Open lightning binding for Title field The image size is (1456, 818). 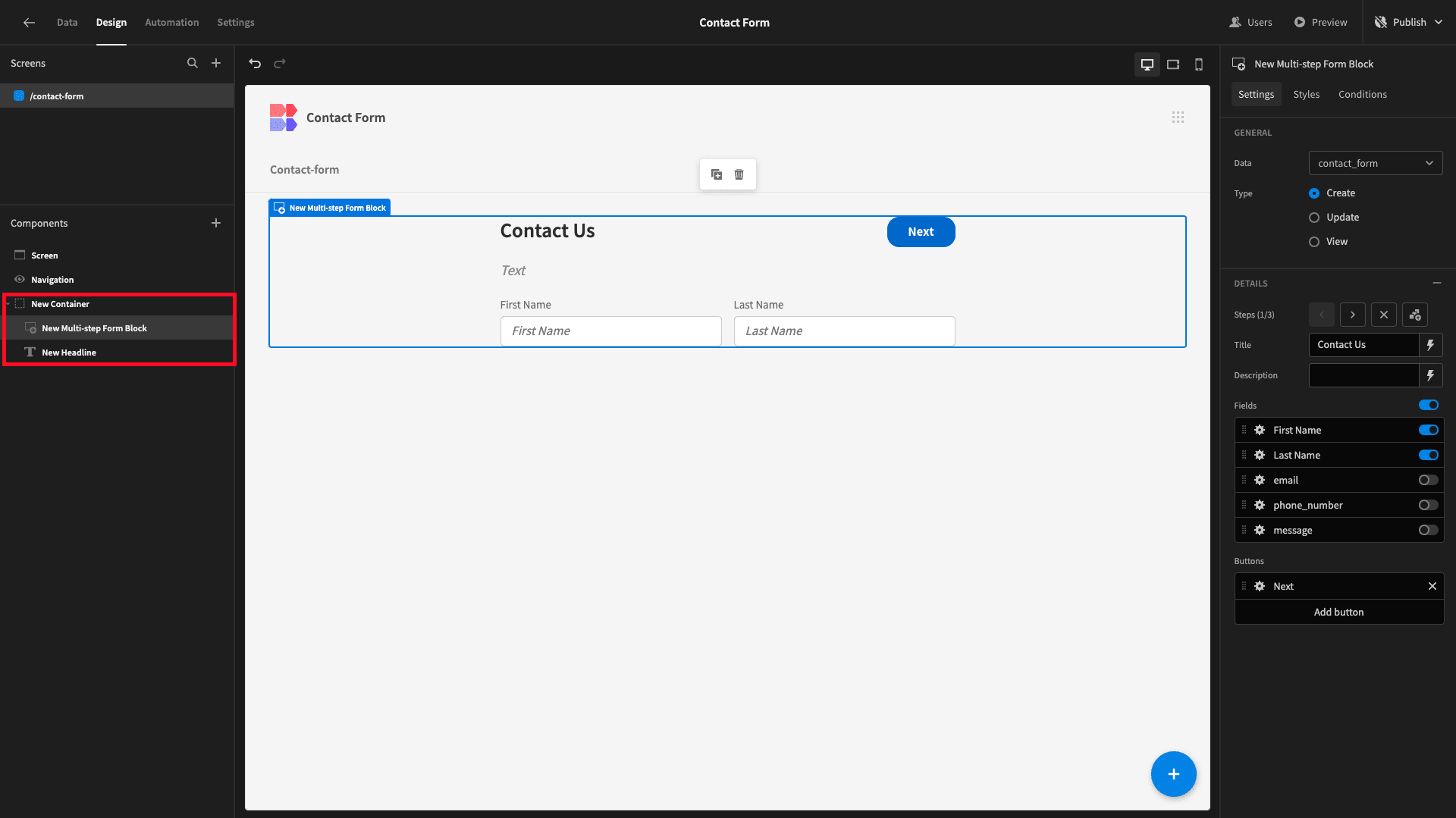pyautogui.click(x=1430, y=345)
